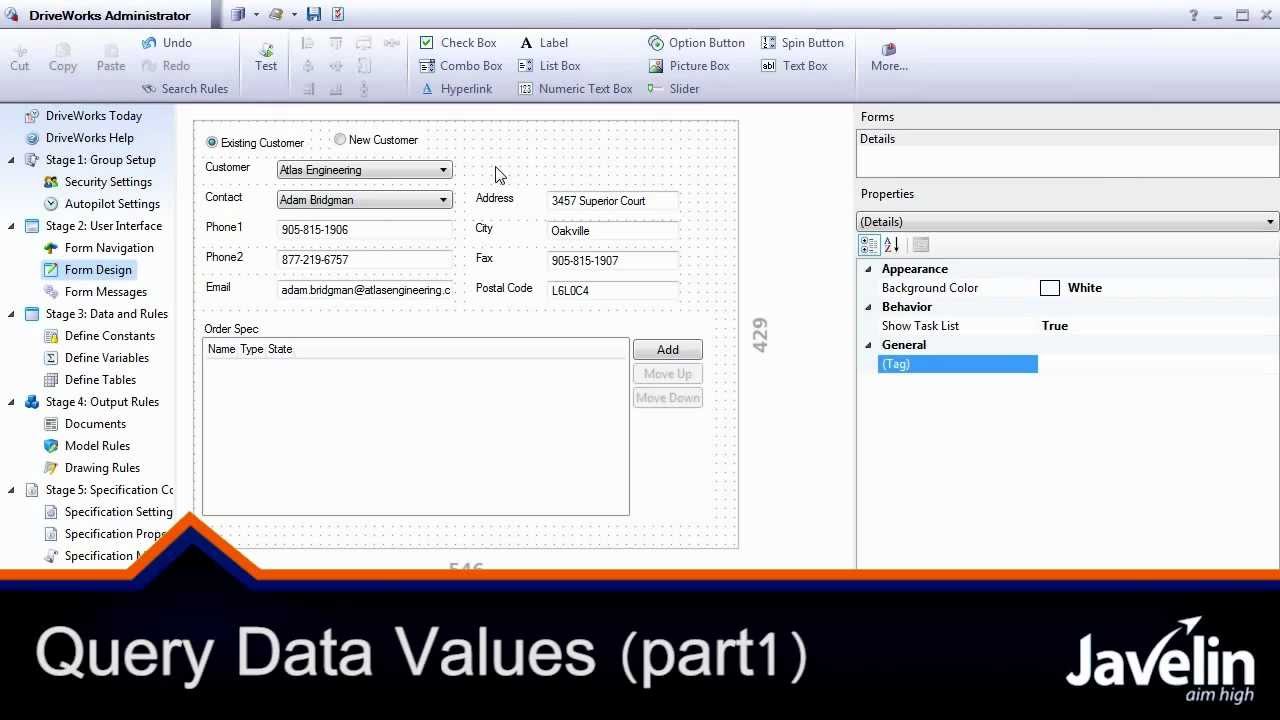This screenshot has height=720, width=1280.
Task: Click the Email text field
Action: point(364,290)
